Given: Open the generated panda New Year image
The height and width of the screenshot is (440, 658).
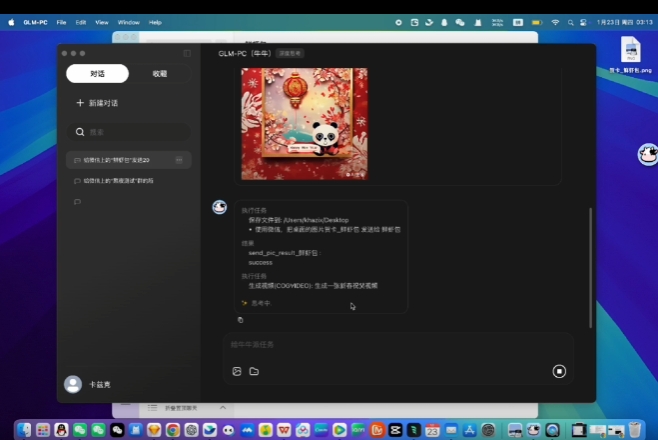Looking at the screenshot, I should click(305, 124).
